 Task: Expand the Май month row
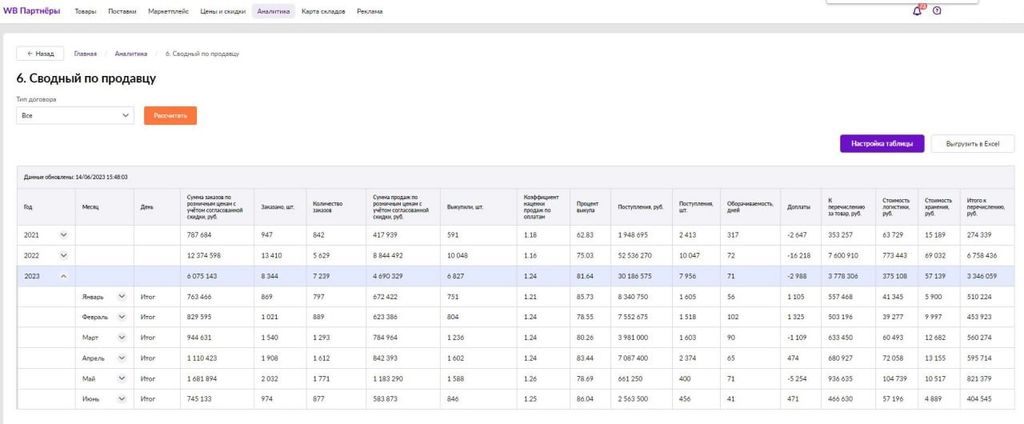121,378
